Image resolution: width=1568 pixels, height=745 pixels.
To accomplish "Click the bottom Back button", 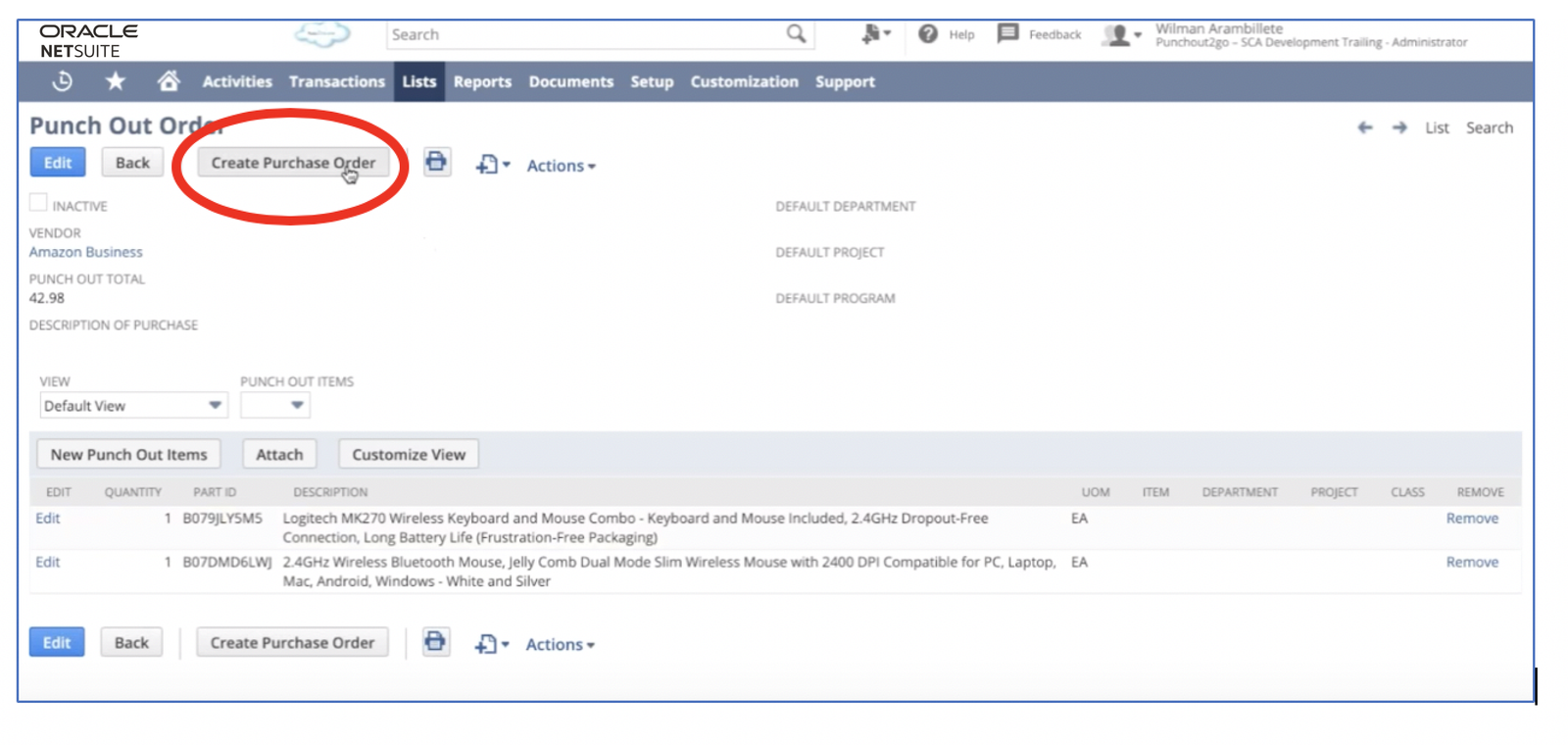I will 131,642.
